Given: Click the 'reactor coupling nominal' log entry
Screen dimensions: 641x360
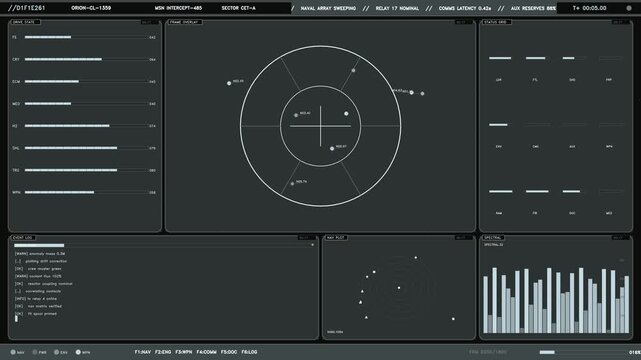Looking at the screenshot, I should [43, 284].
